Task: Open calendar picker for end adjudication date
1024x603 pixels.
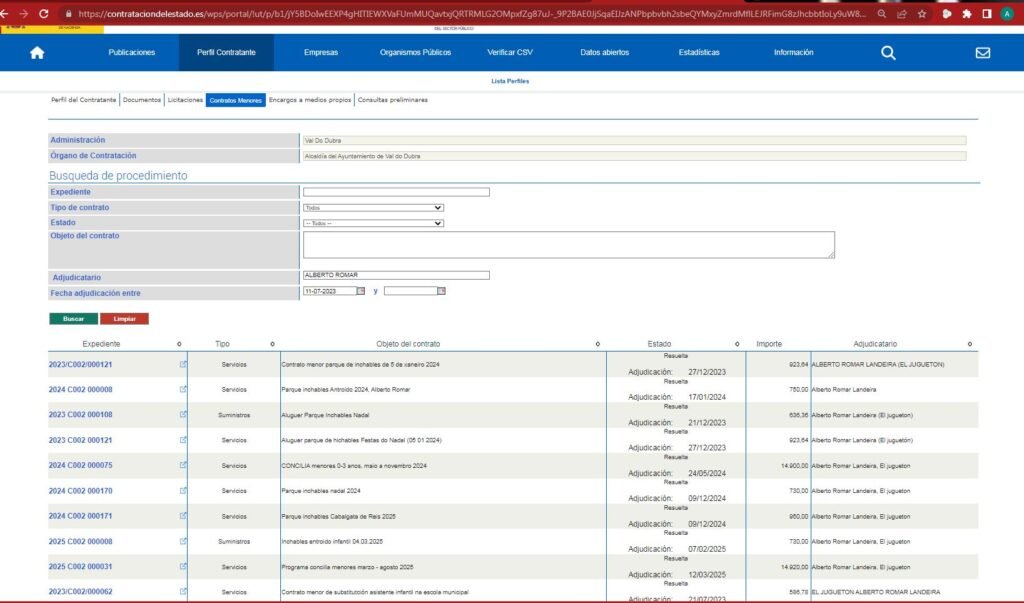Action: point(441,291)
